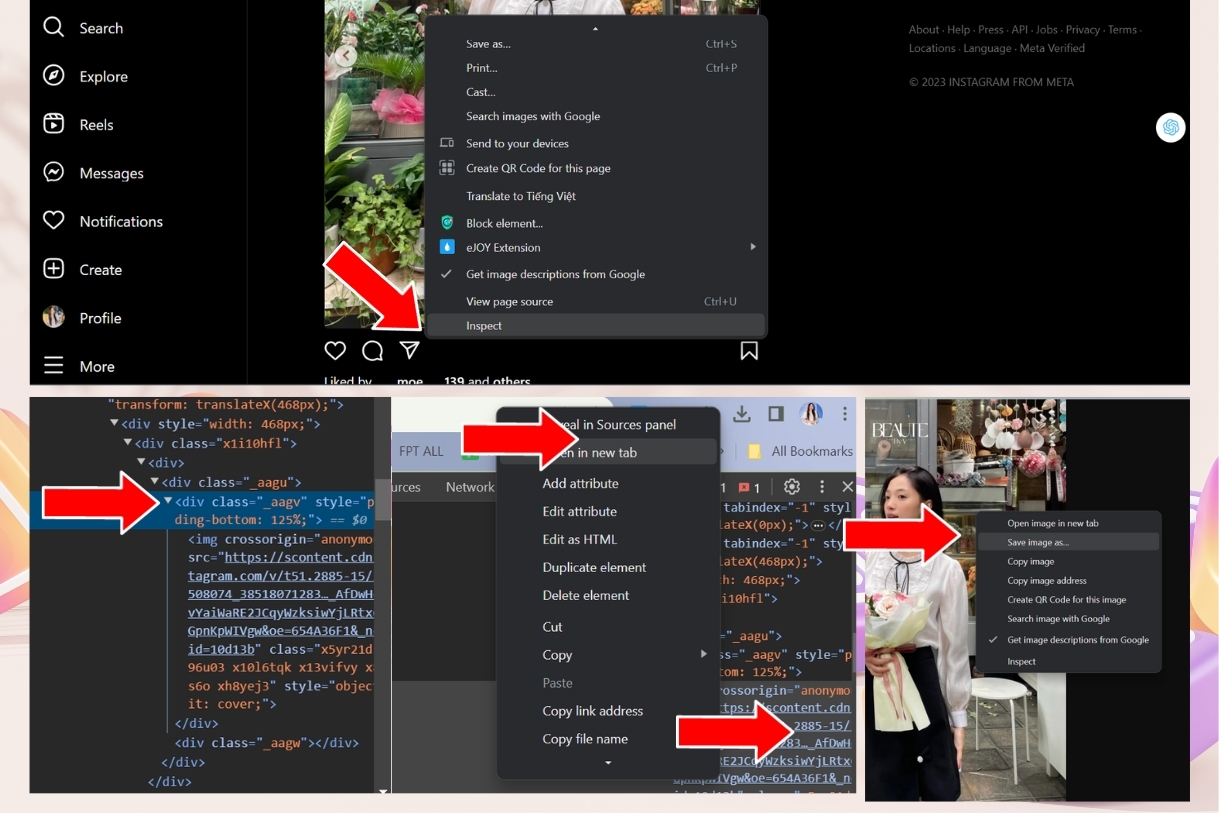Image resolution: width=1219 pixels, height=813 pixels.
Task: Click the Meta Verified footer link
Action: pyautogui.click(x=1052, y=48)
